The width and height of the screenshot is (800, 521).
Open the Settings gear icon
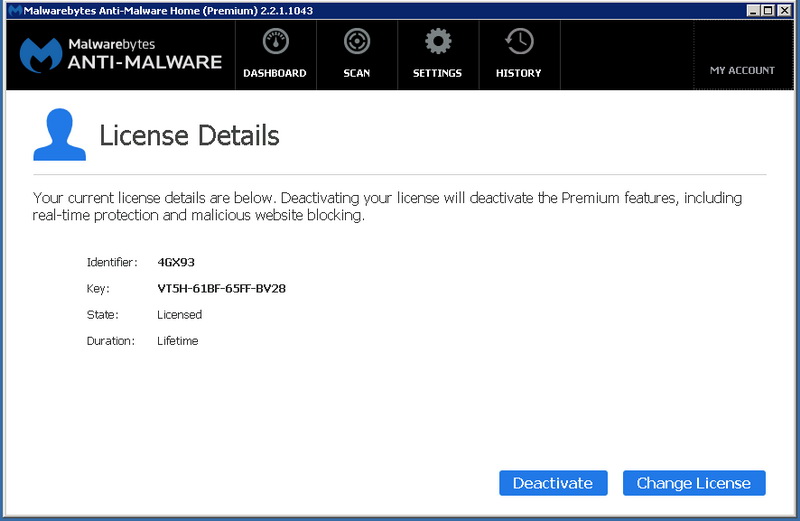click(438, 41)
